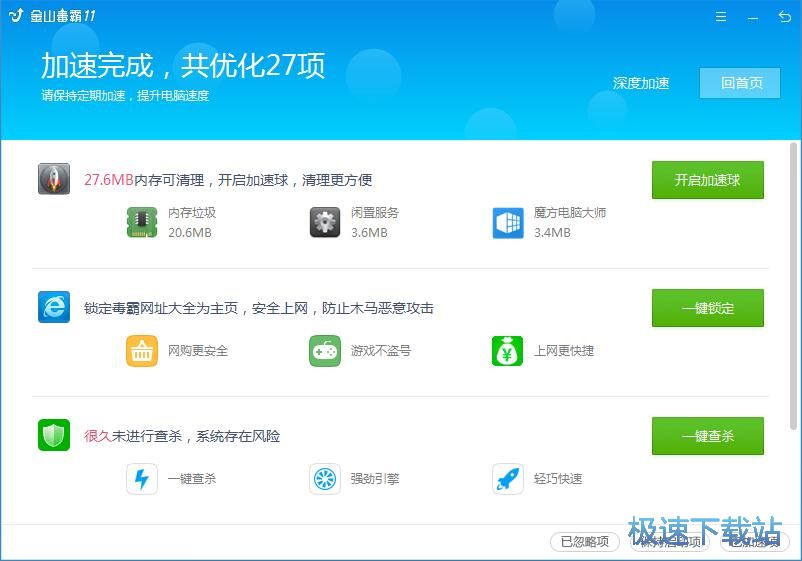Click the 上网更快捷 label
This screenshot has width=802, height=561.
coord(564,351)
